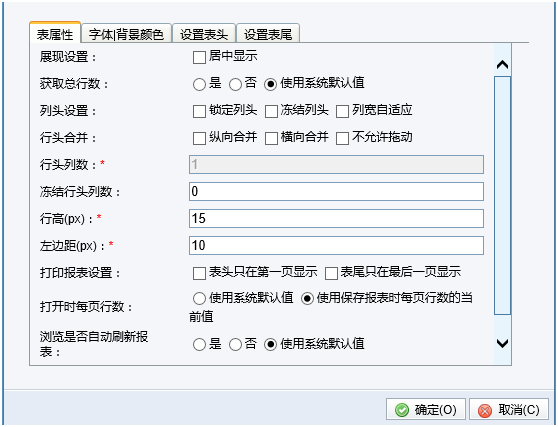Viewport: 558px width, 427px height.
Task: Click the green checkmark icon on 确定
Action: 402,410
